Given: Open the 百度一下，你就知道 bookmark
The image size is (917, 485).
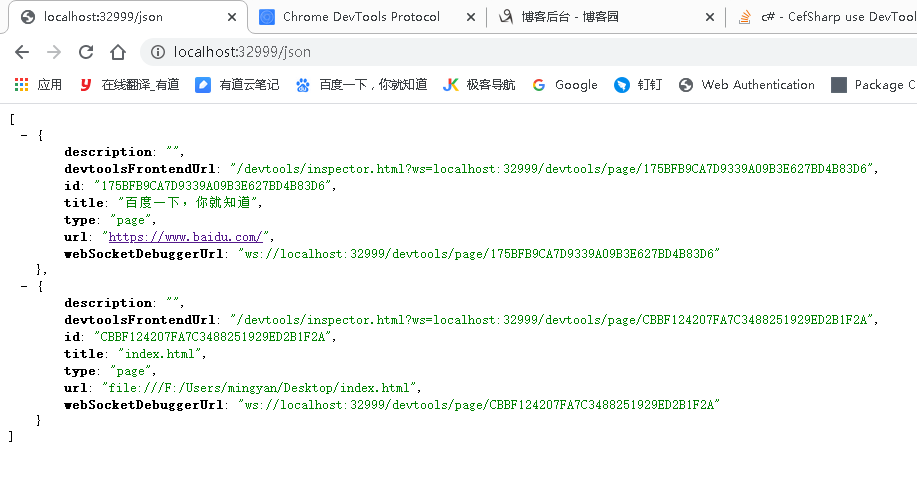Looking at the screenshot, I should [373, 85].
